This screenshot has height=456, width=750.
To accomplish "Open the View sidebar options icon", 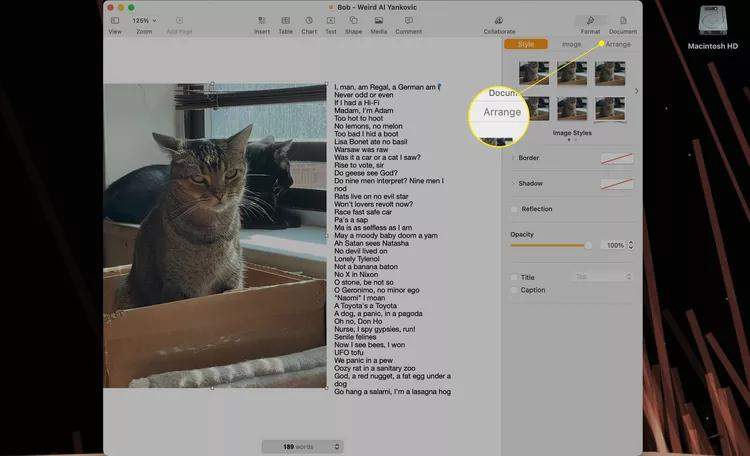I will pyautogui.click(x=114, y=20).
